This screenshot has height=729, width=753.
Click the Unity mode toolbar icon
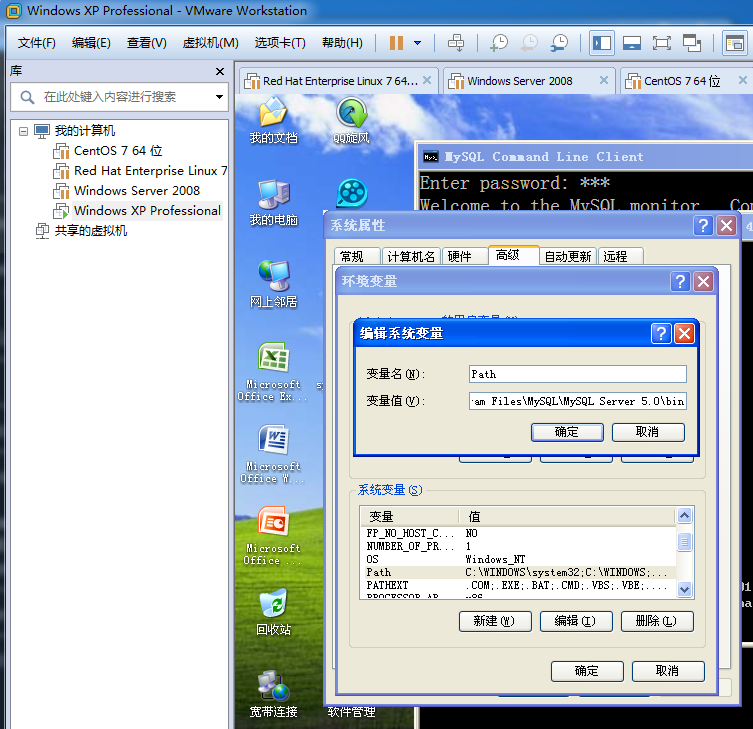pos(692,43)
